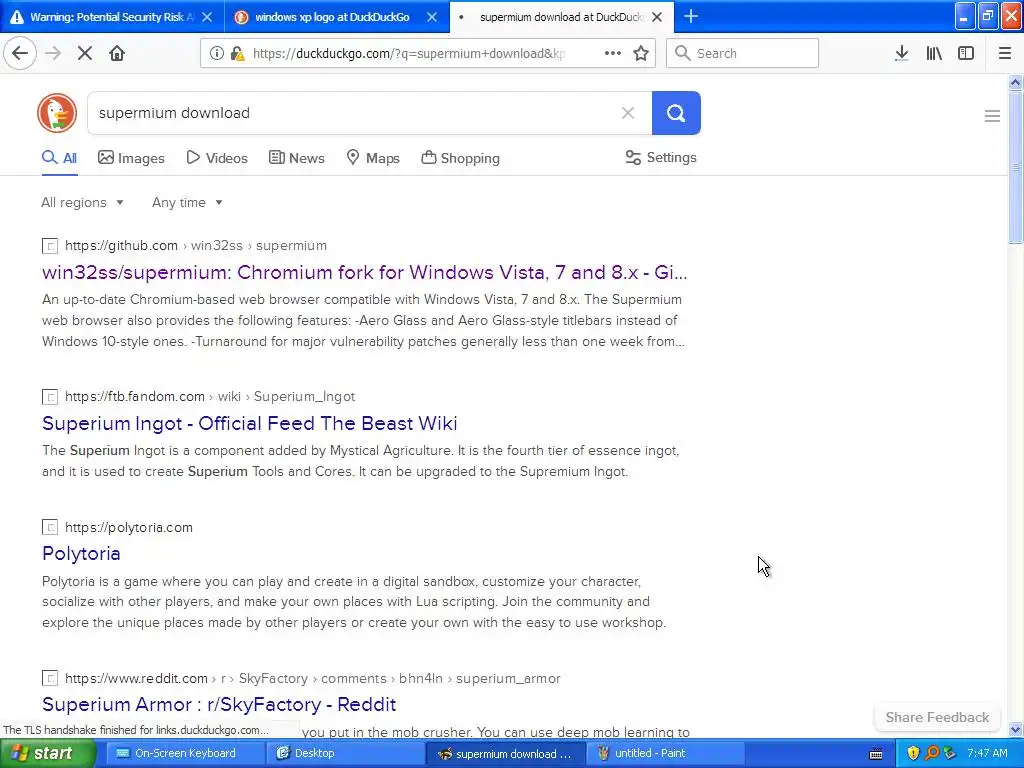
Task: Submit search with blue magnifier button
Action: 676,113
